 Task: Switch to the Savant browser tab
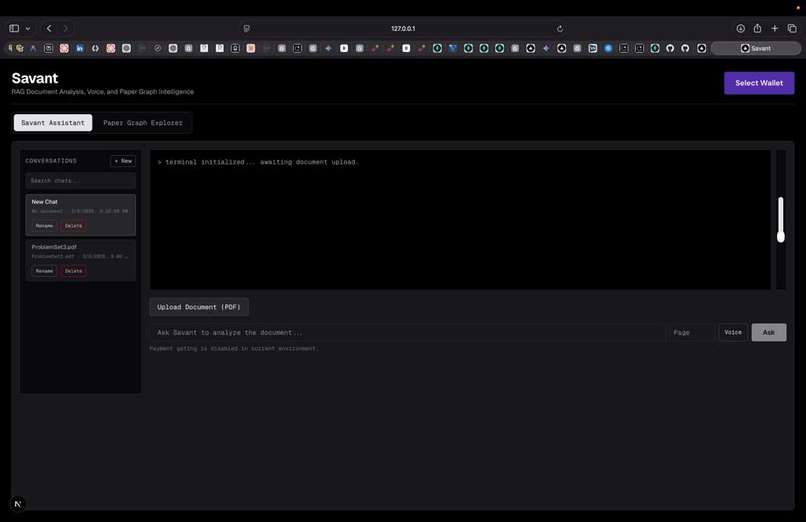(756, 48)
